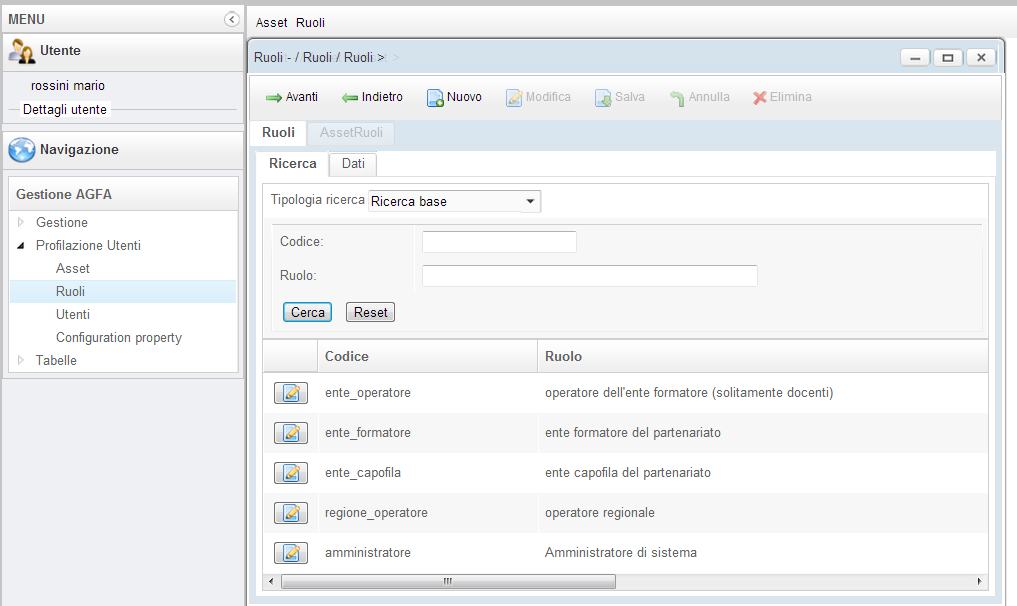The width and height of the screenshot is (1017, 606).
Task: Click the Avanti forward arrow icon
Action: tap(273, 98)
